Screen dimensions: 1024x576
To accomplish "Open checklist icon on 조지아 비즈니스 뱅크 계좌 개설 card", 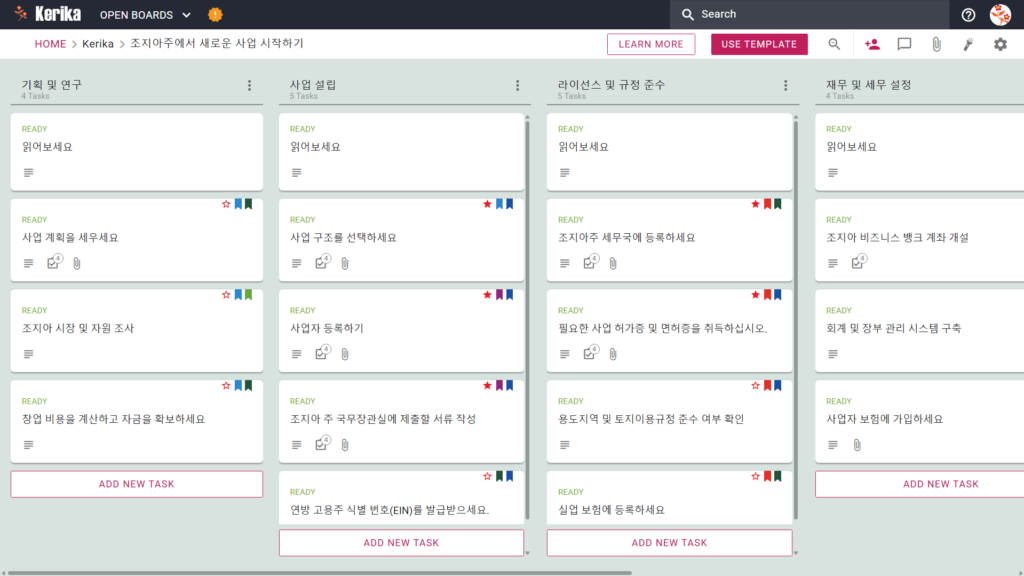I will click(858, 262).
